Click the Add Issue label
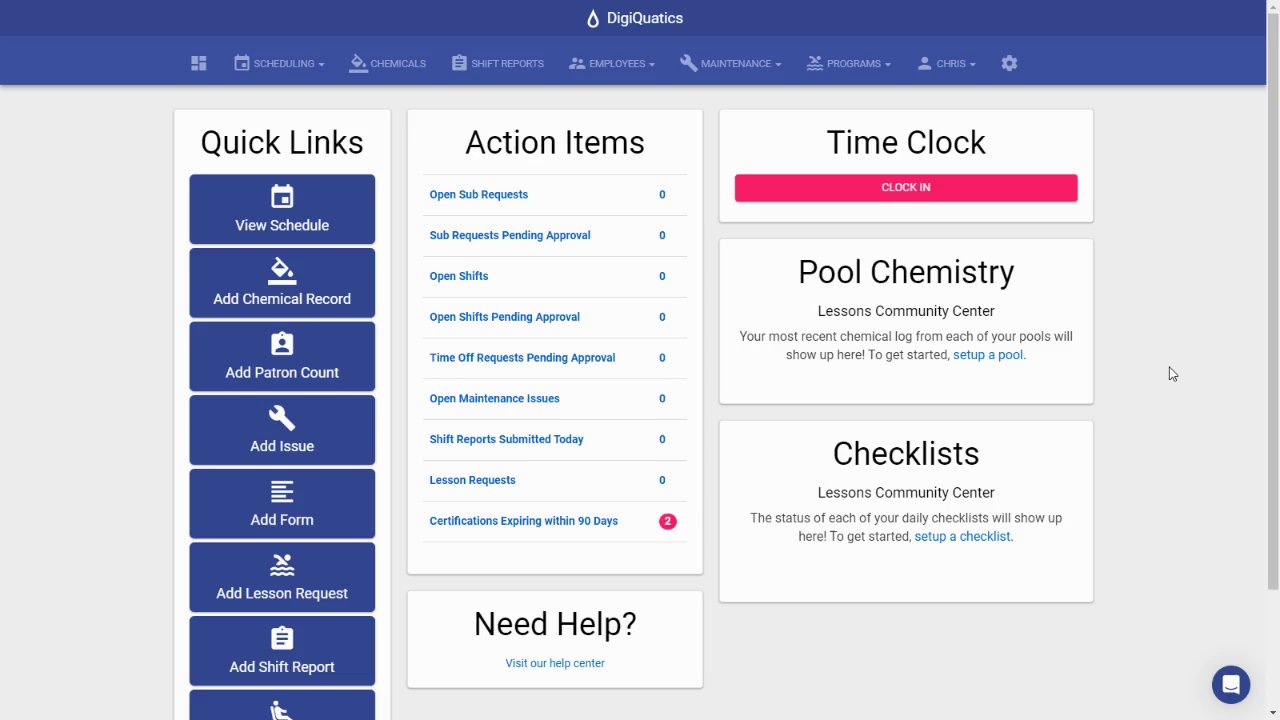 pos(282,446)
